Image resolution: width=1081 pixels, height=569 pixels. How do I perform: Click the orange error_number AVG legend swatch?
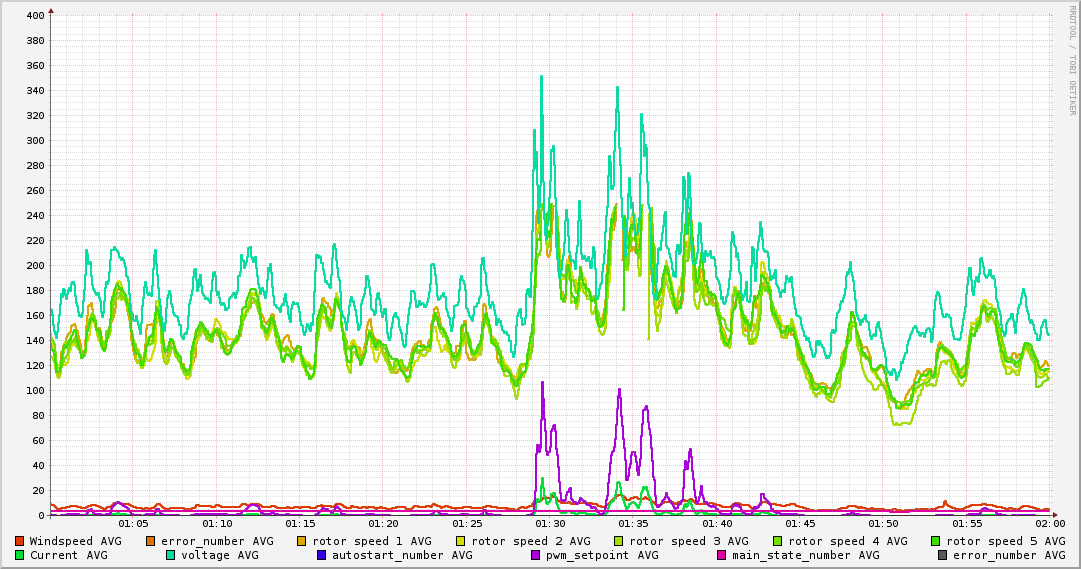point(151,541)
